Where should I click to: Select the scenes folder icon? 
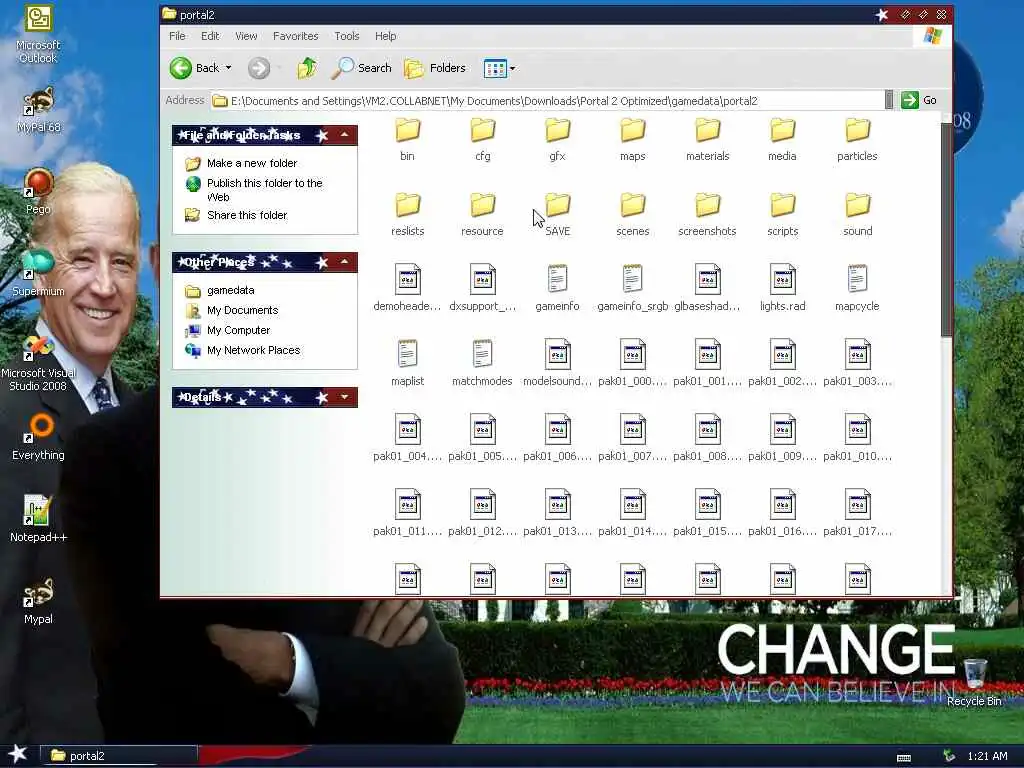click(633, 205)
